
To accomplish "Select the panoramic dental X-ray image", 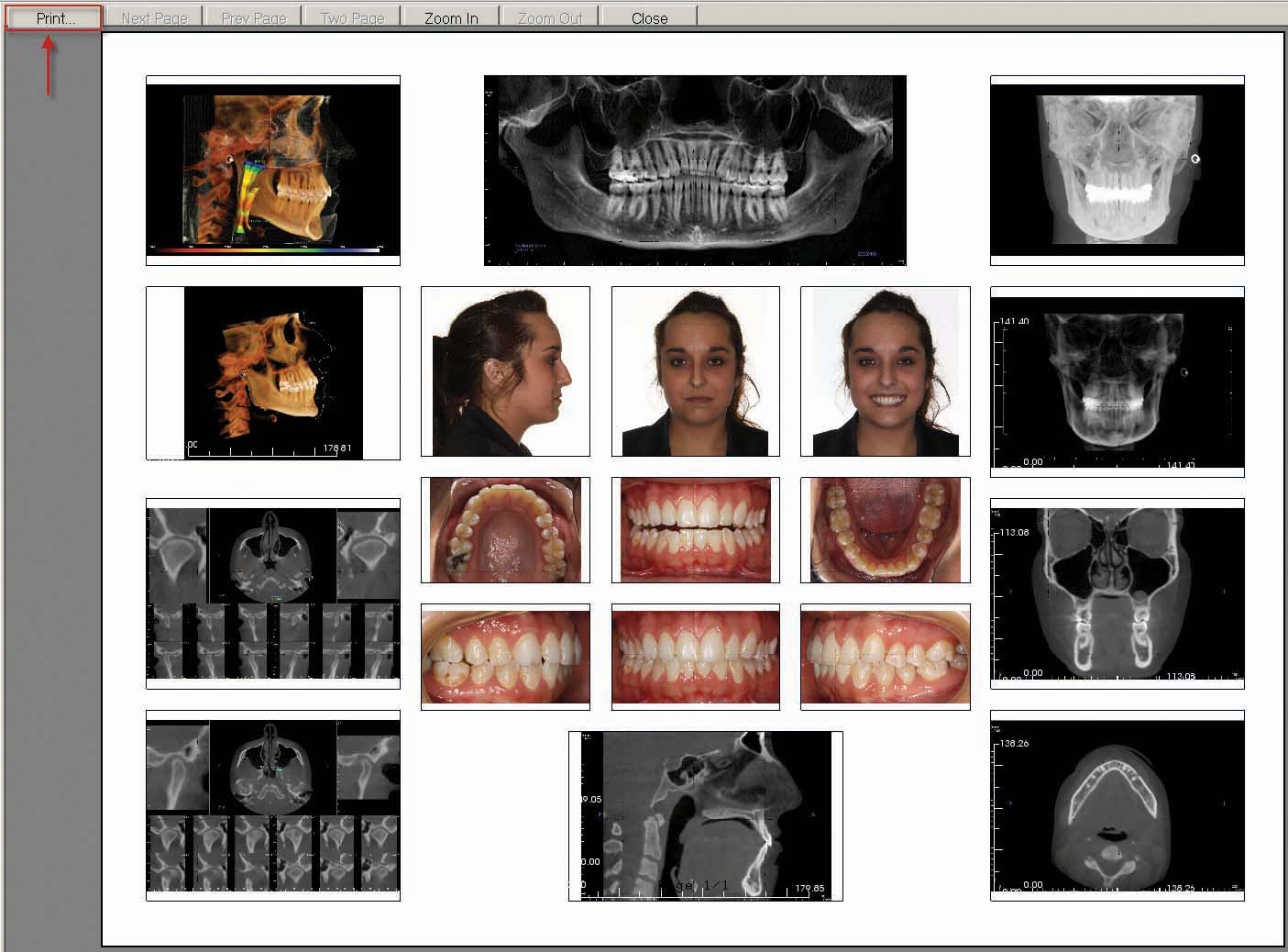I will pyautogui.click(x=695, y=171).
